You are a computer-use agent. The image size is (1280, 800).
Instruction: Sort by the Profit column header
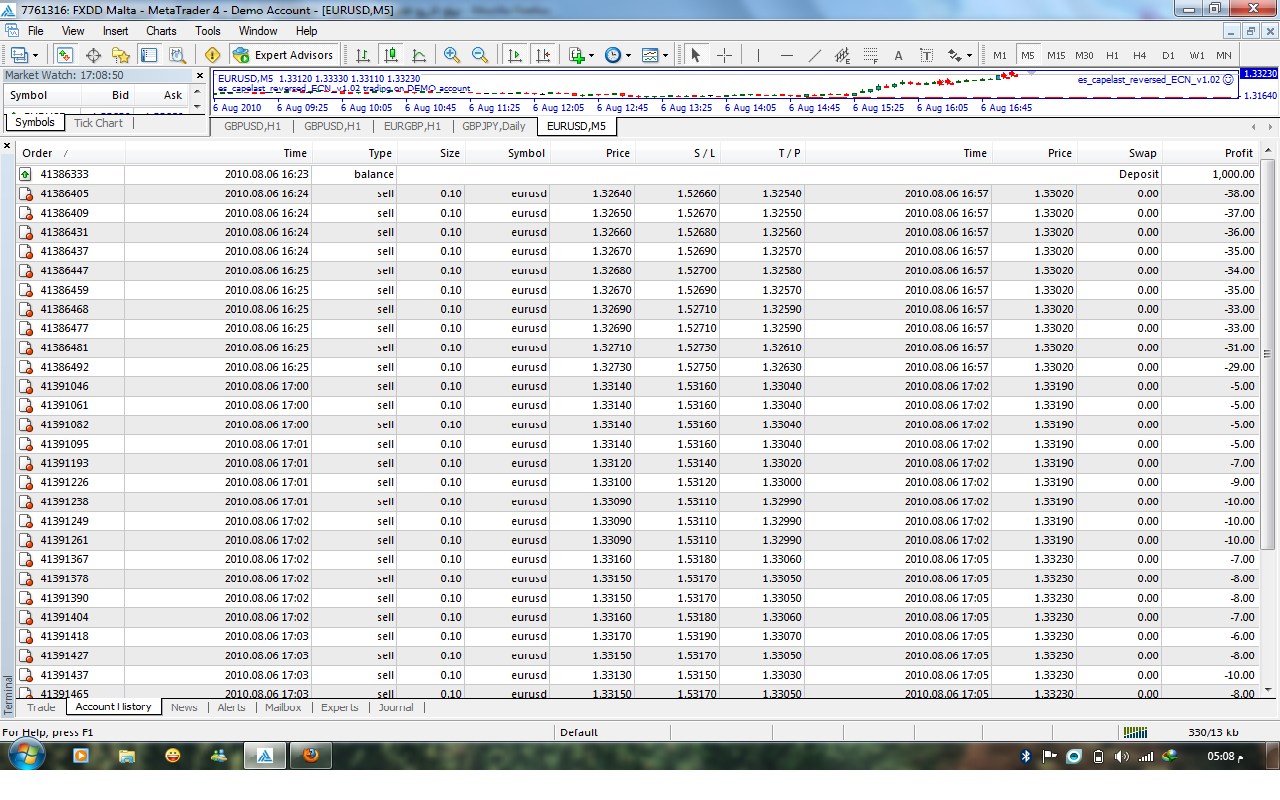tap(1209, 153)
